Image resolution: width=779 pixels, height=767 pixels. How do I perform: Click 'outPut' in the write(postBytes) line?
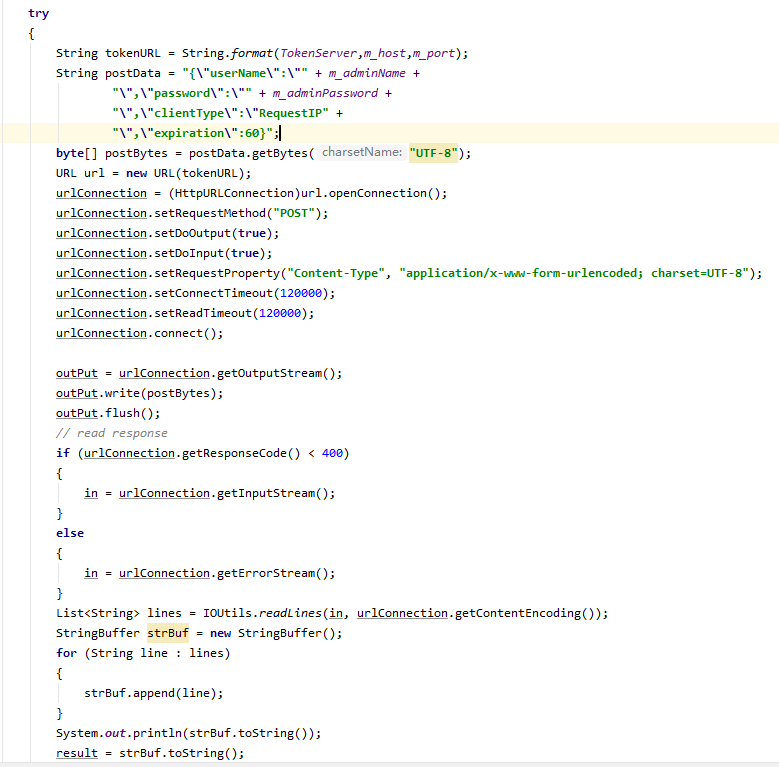tap(77, 393)
